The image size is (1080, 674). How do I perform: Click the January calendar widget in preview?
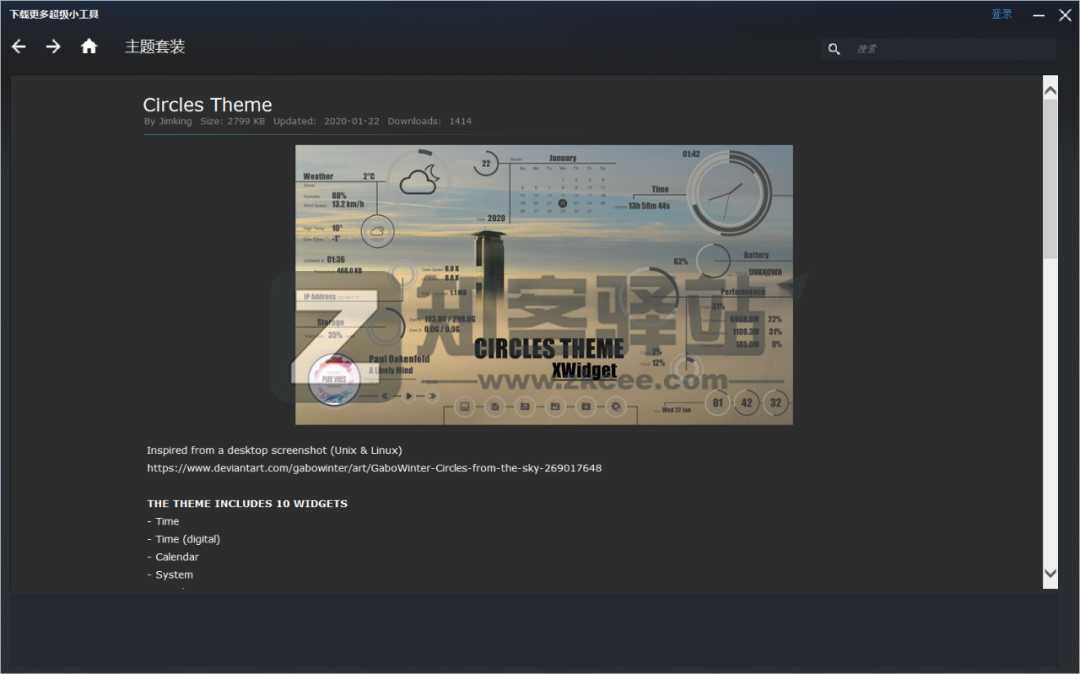point(562,186)
